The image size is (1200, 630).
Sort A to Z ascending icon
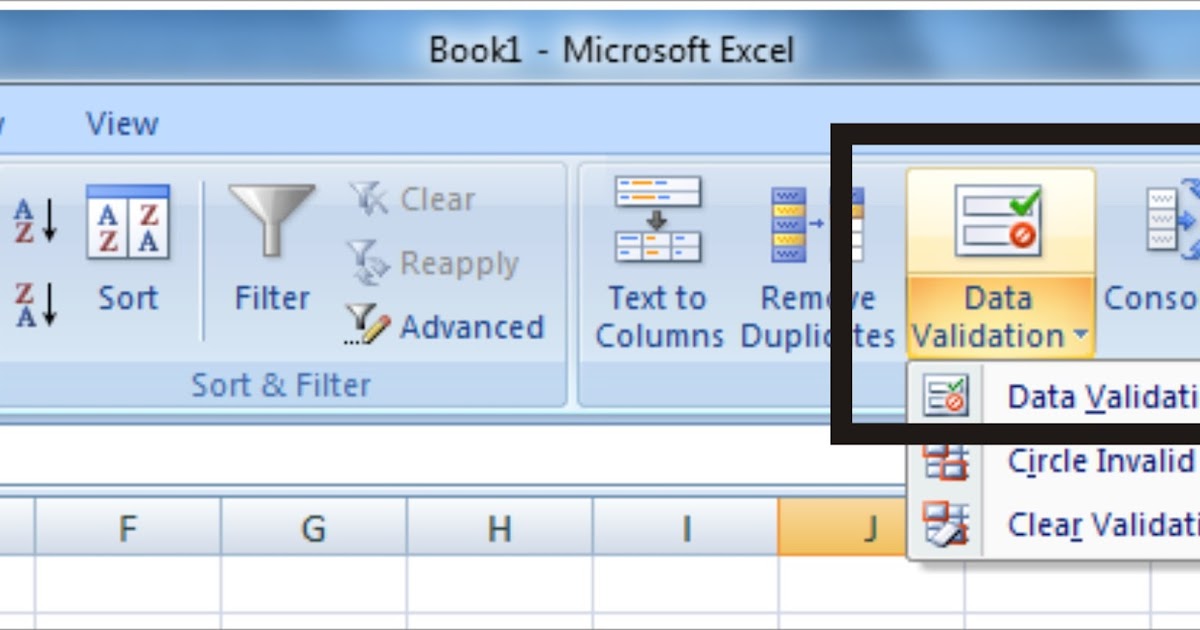pos(34,220)
